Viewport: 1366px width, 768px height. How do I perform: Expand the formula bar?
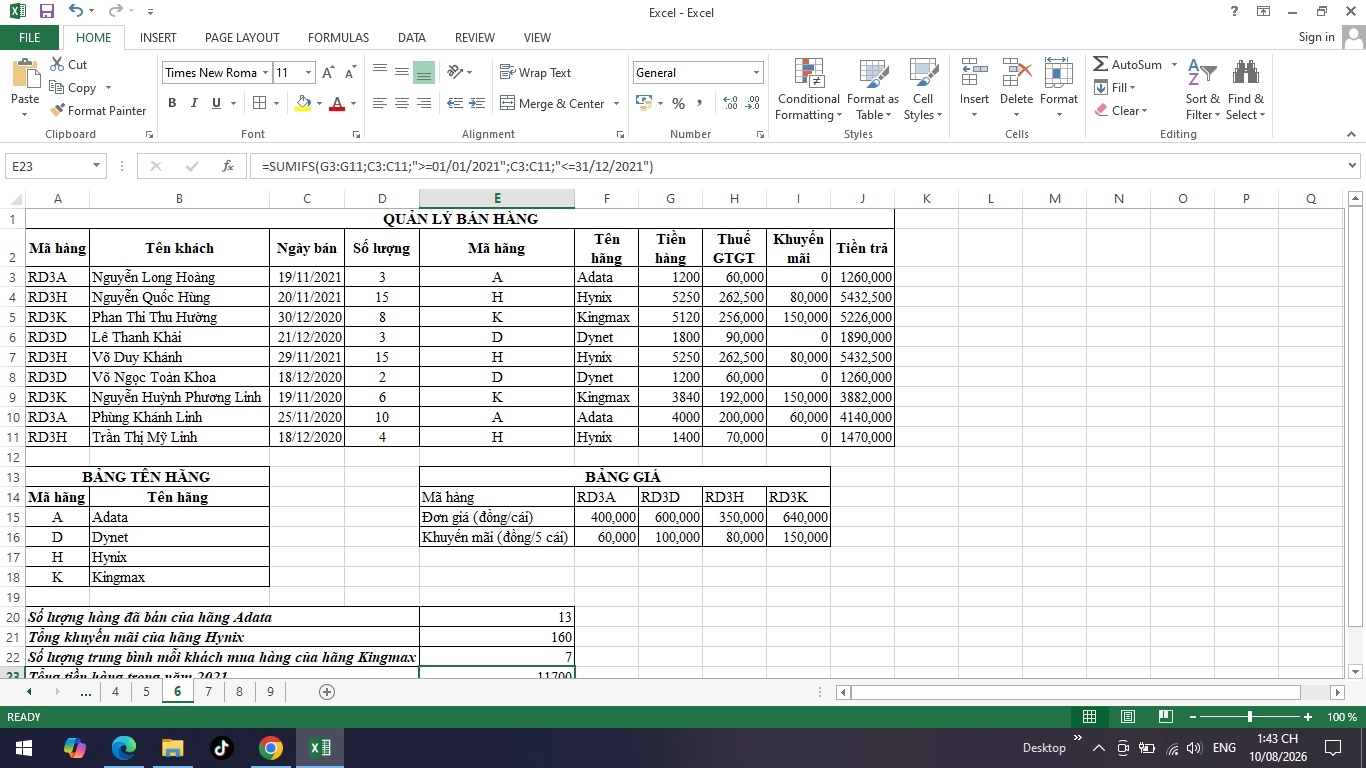coord(1353,166)
